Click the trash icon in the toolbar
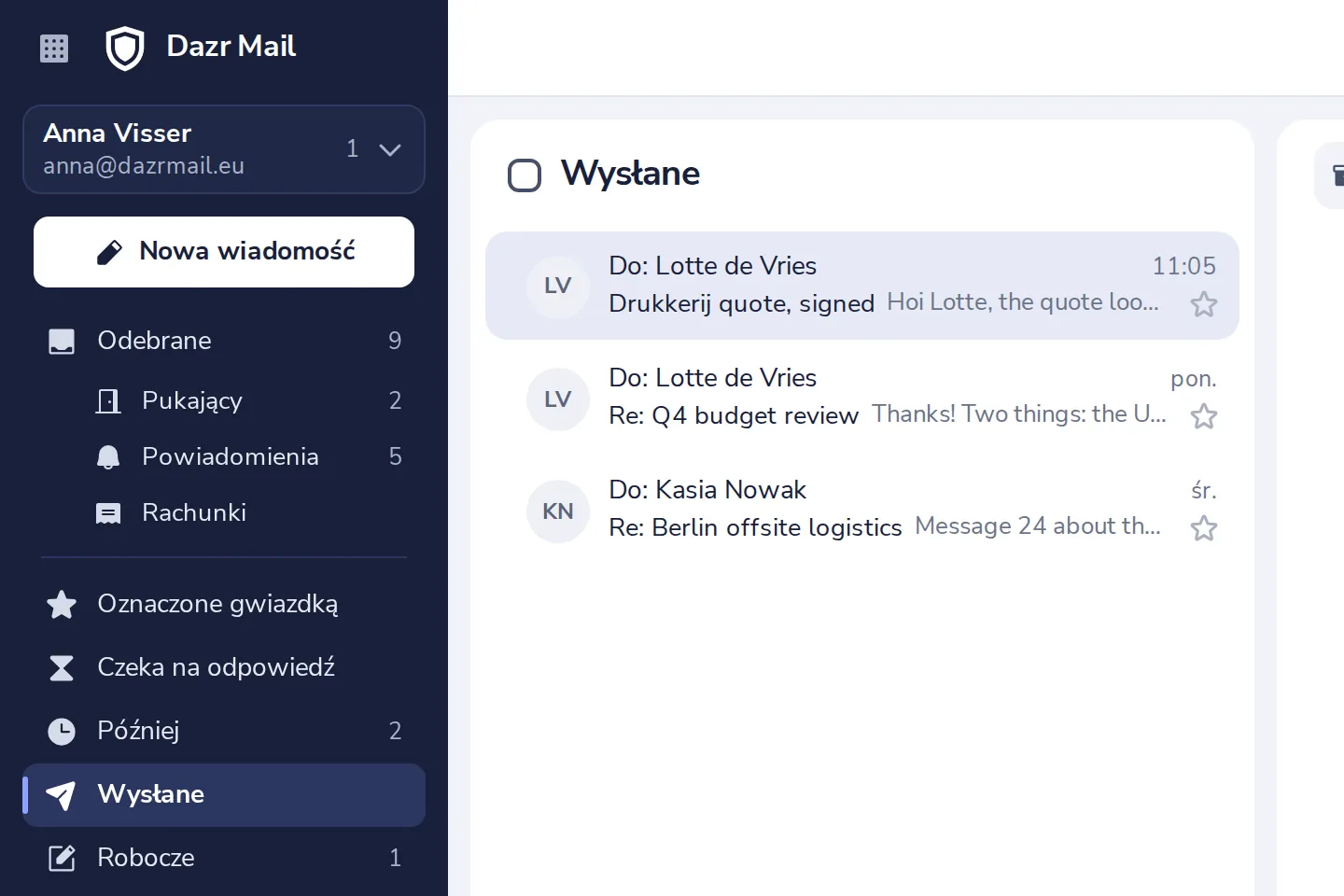Screen dimensions: 1344x896 tap(1337, 175)
